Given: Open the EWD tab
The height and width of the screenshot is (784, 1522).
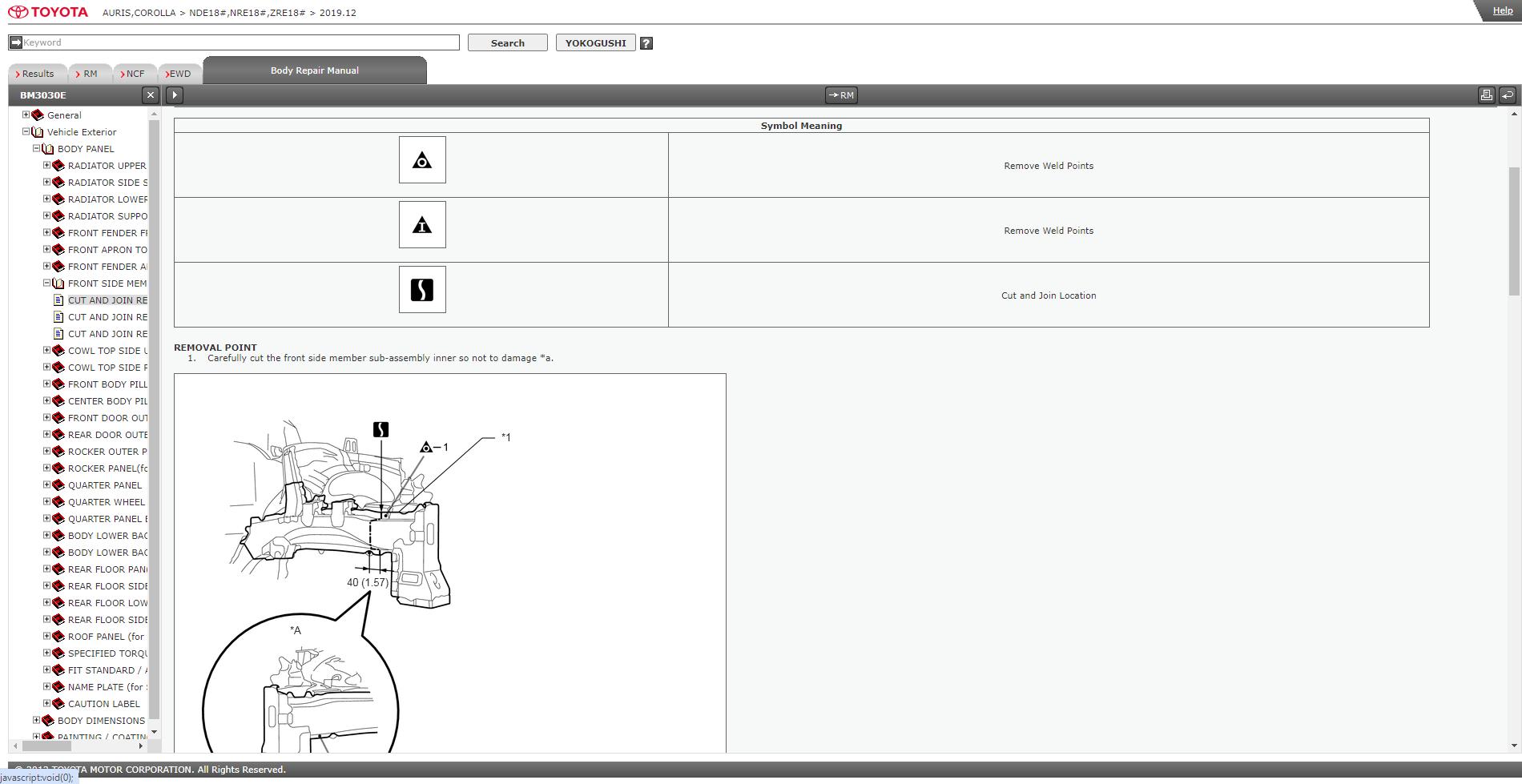Looking at the screenshot, I should (179, 74).
